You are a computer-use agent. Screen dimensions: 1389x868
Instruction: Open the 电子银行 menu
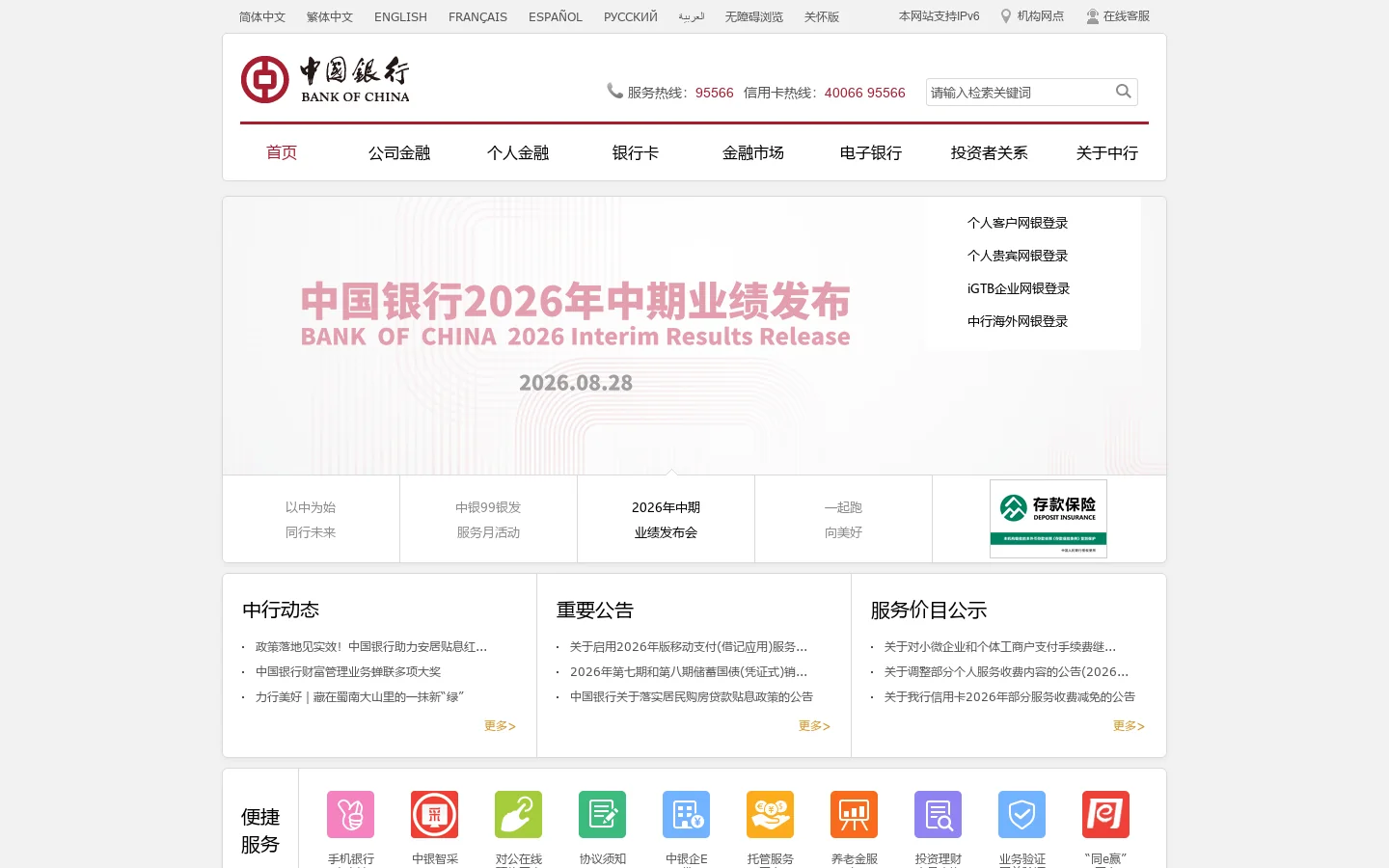coord(871,152)
